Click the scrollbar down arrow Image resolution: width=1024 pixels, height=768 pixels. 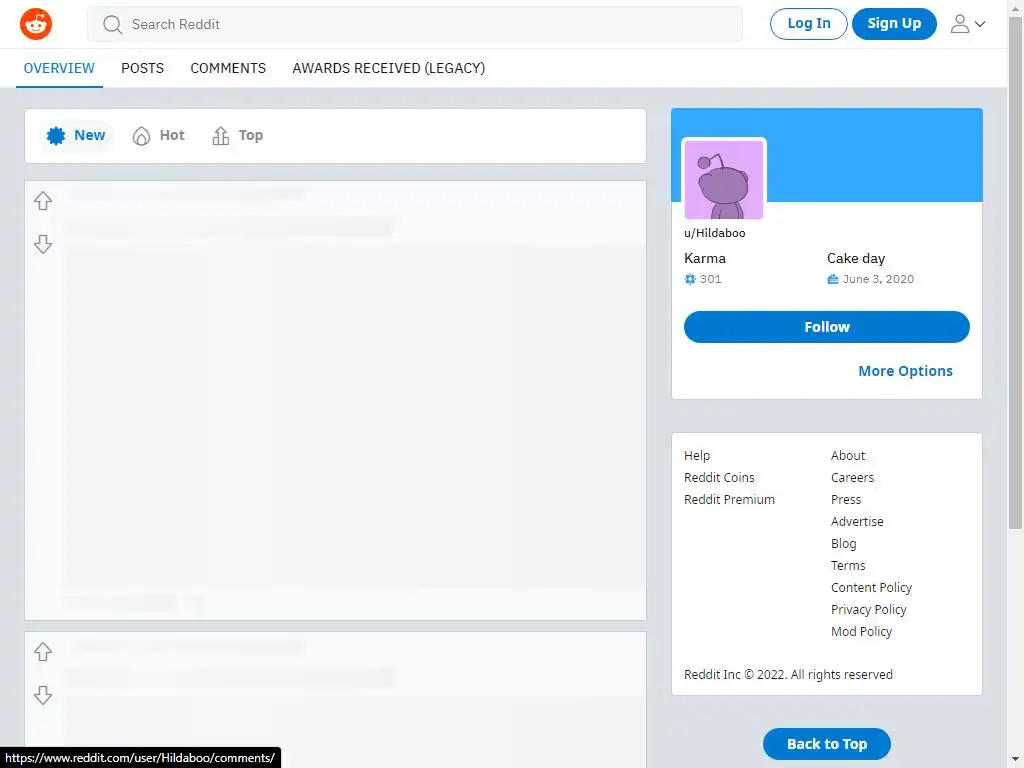click(x=1016, y=760)
